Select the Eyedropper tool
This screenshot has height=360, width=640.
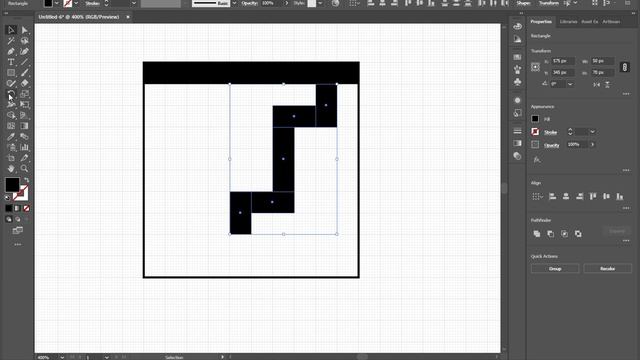click(x=11, y=136)
